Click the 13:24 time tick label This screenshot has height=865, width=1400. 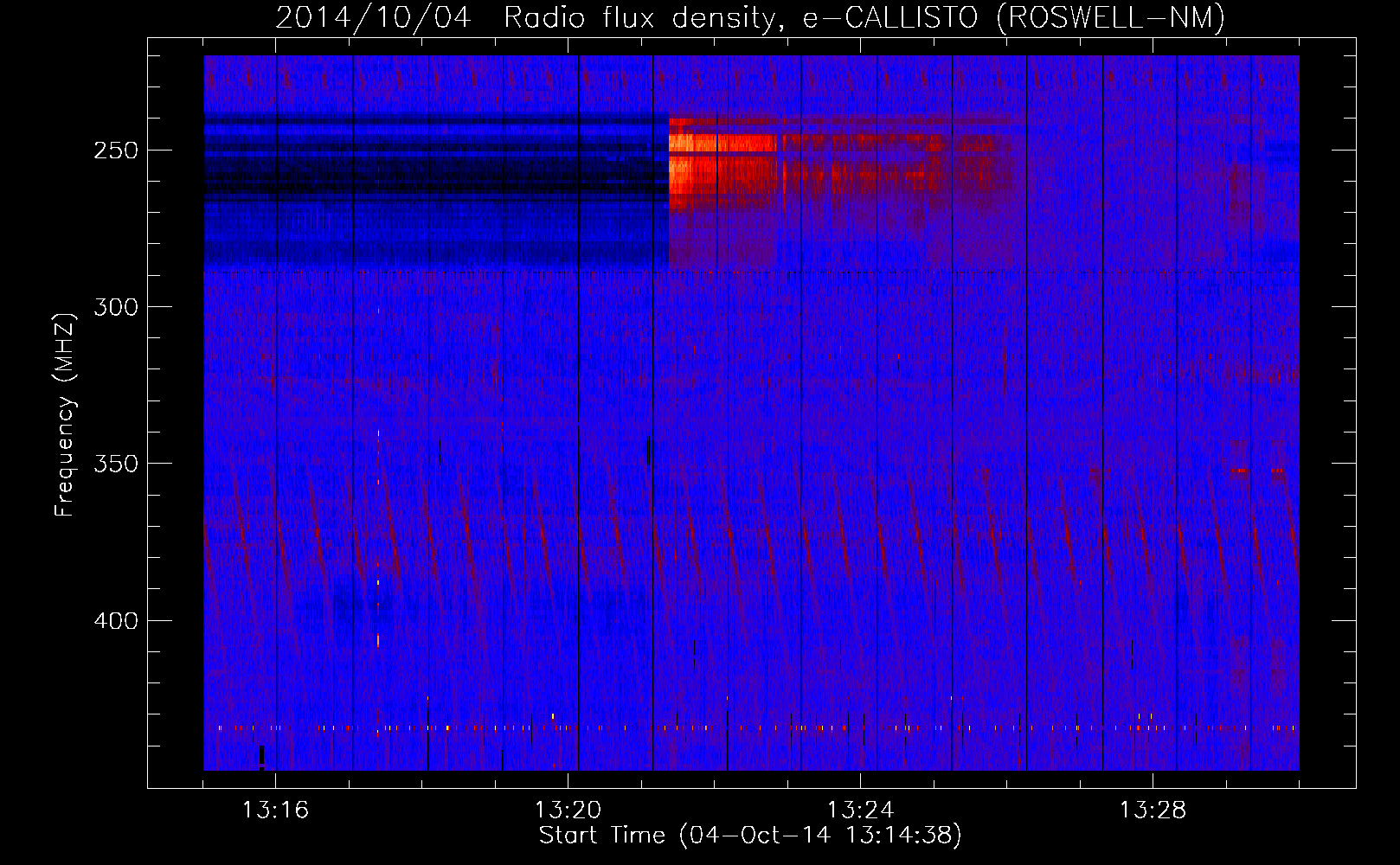tap(860, 811)
